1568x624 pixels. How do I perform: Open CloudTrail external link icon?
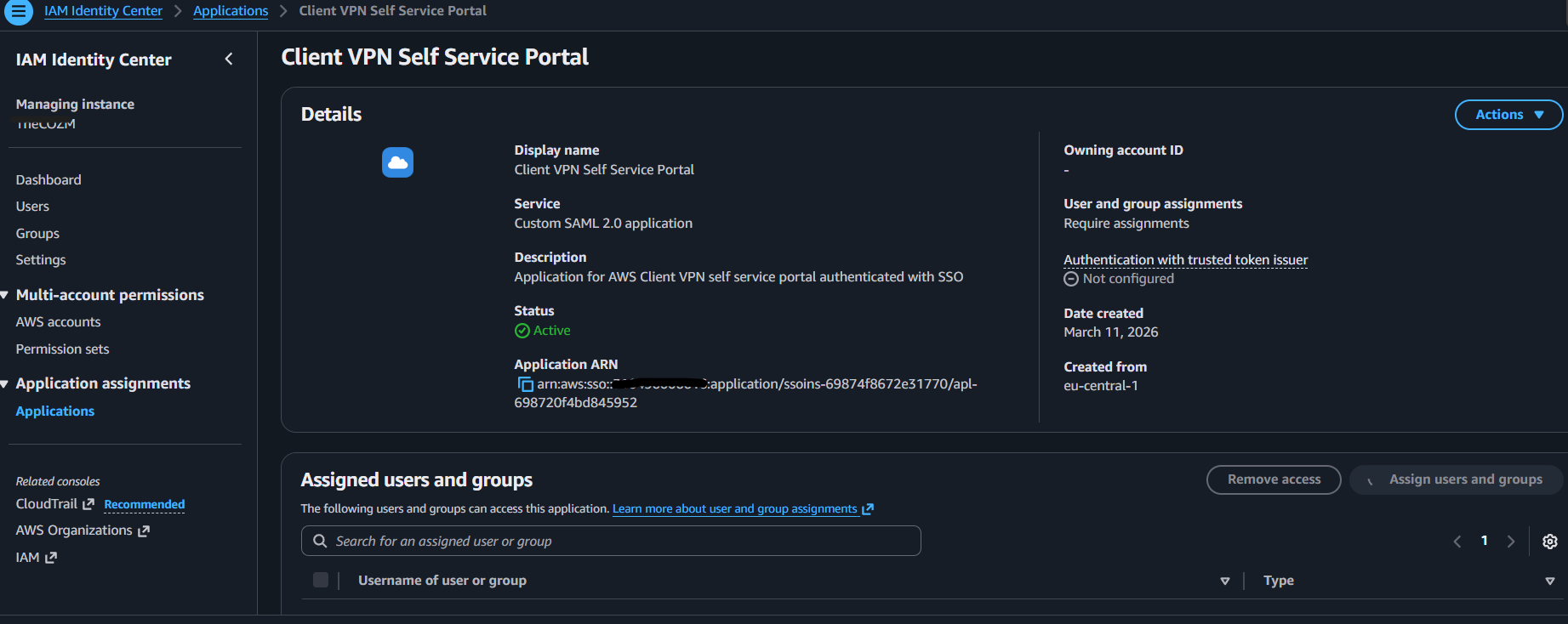click(x=88, y=504)
